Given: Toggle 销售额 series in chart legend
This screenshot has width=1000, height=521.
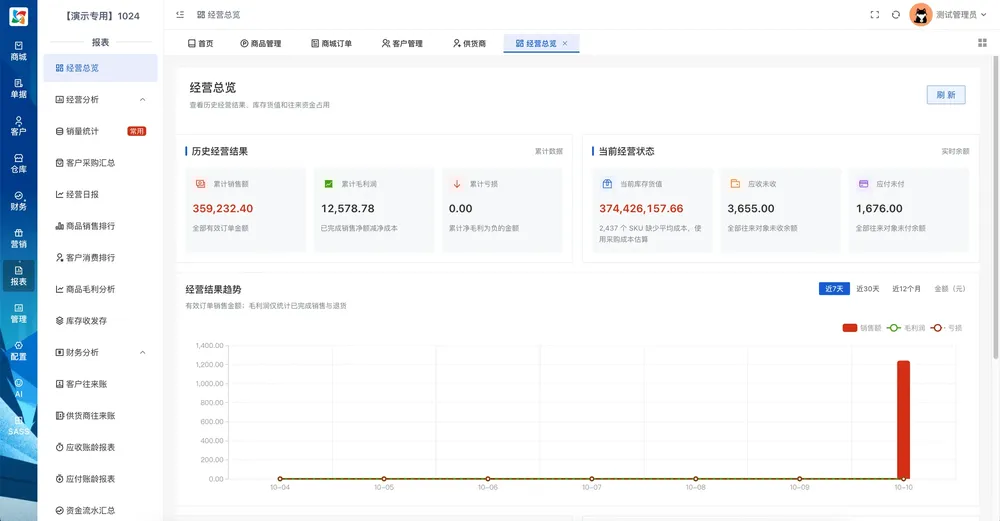Looking at the screenshot, I should click(x=862, y=328).
